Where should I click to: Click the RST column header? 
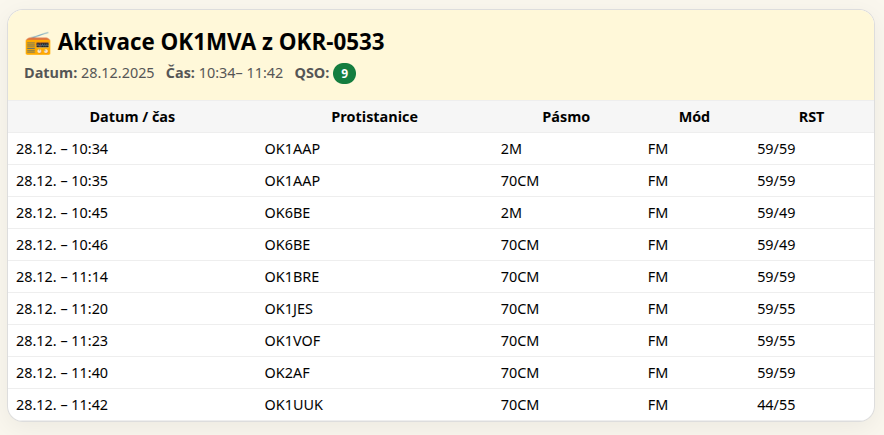[x=811, y=117]
